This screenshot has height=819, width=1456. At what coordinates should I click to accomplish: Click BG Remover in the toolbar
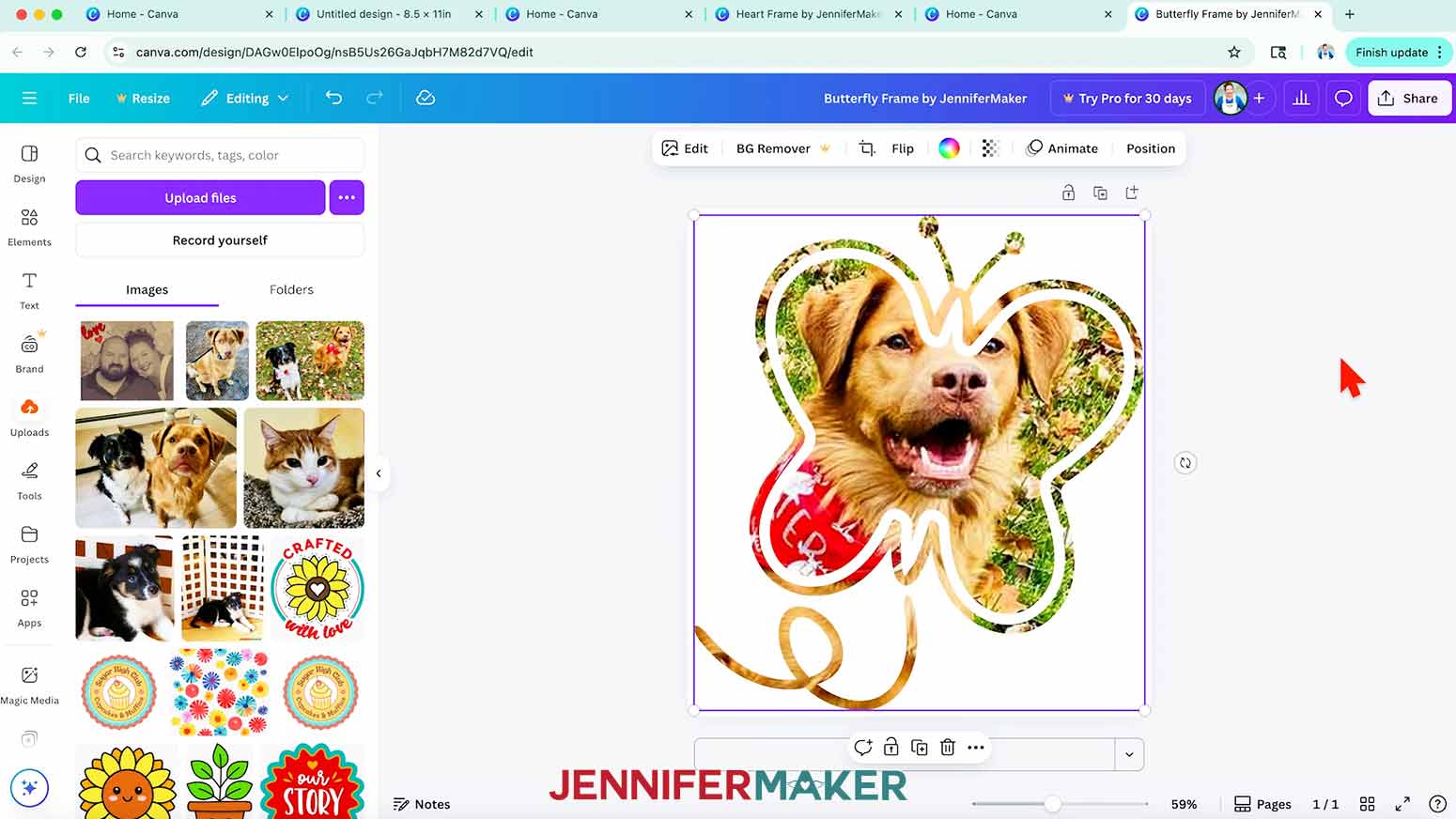(x=782, y=148)
